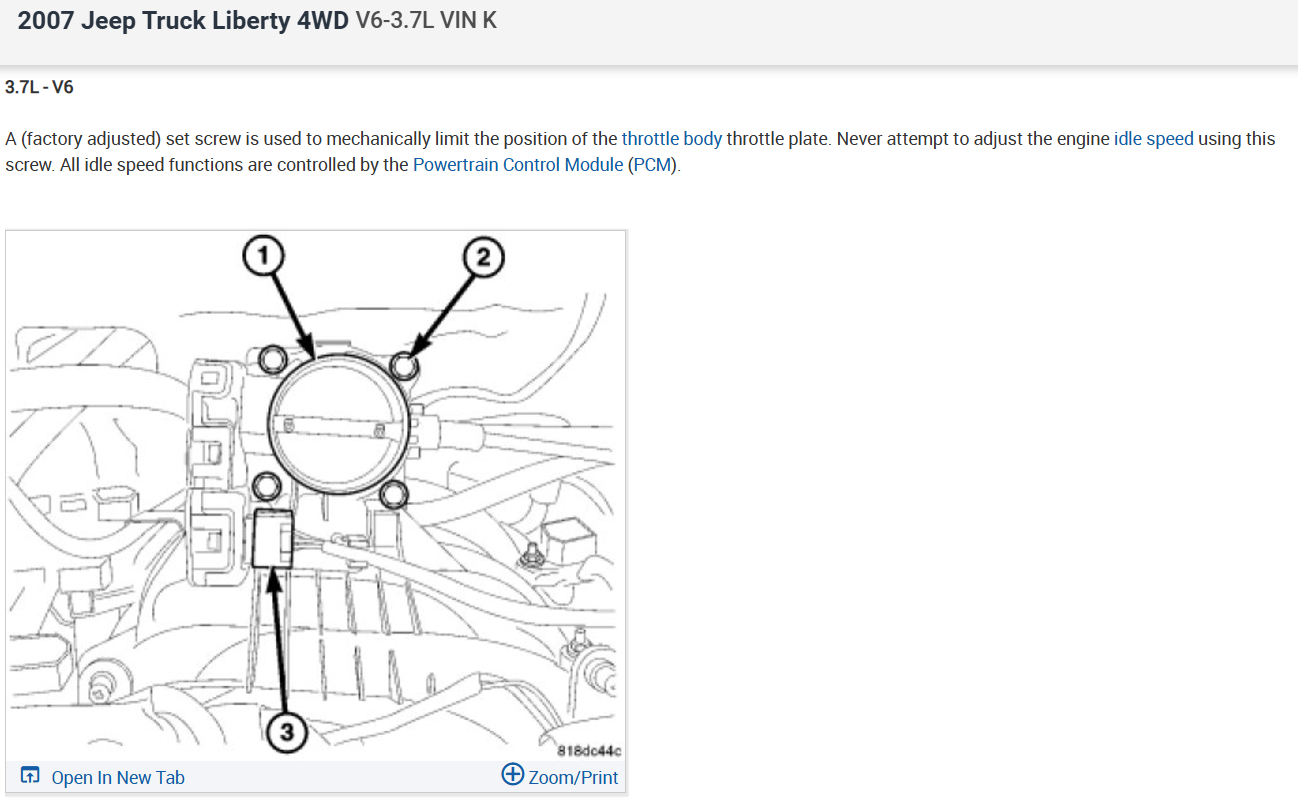Click the Zoom/Print button
The image size is (1298, 812).
(x=560, y=776)
